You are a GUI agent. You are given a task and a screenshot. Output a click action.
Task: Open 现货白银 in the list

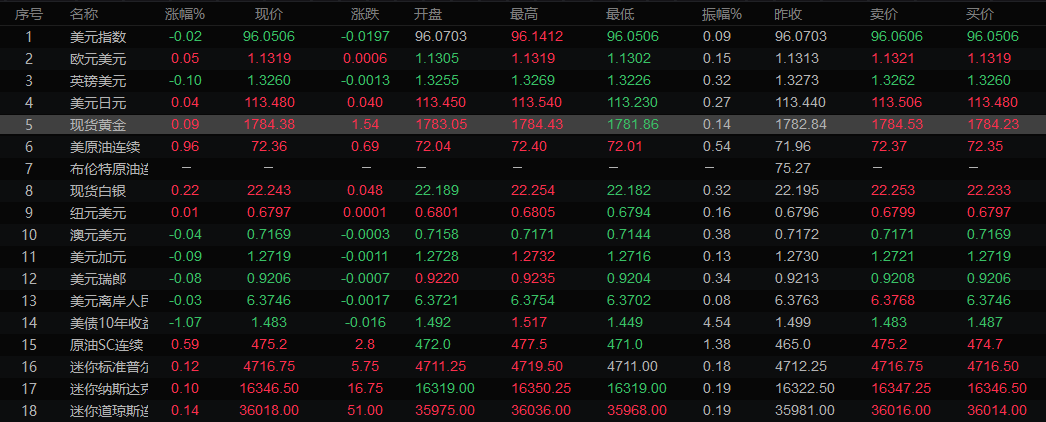click(98, 190)
